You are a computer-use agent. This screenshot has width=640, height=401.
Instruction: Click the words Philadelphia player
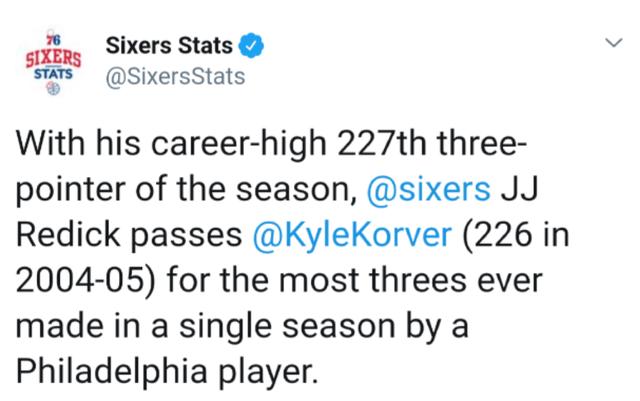(x=167, y=372)
